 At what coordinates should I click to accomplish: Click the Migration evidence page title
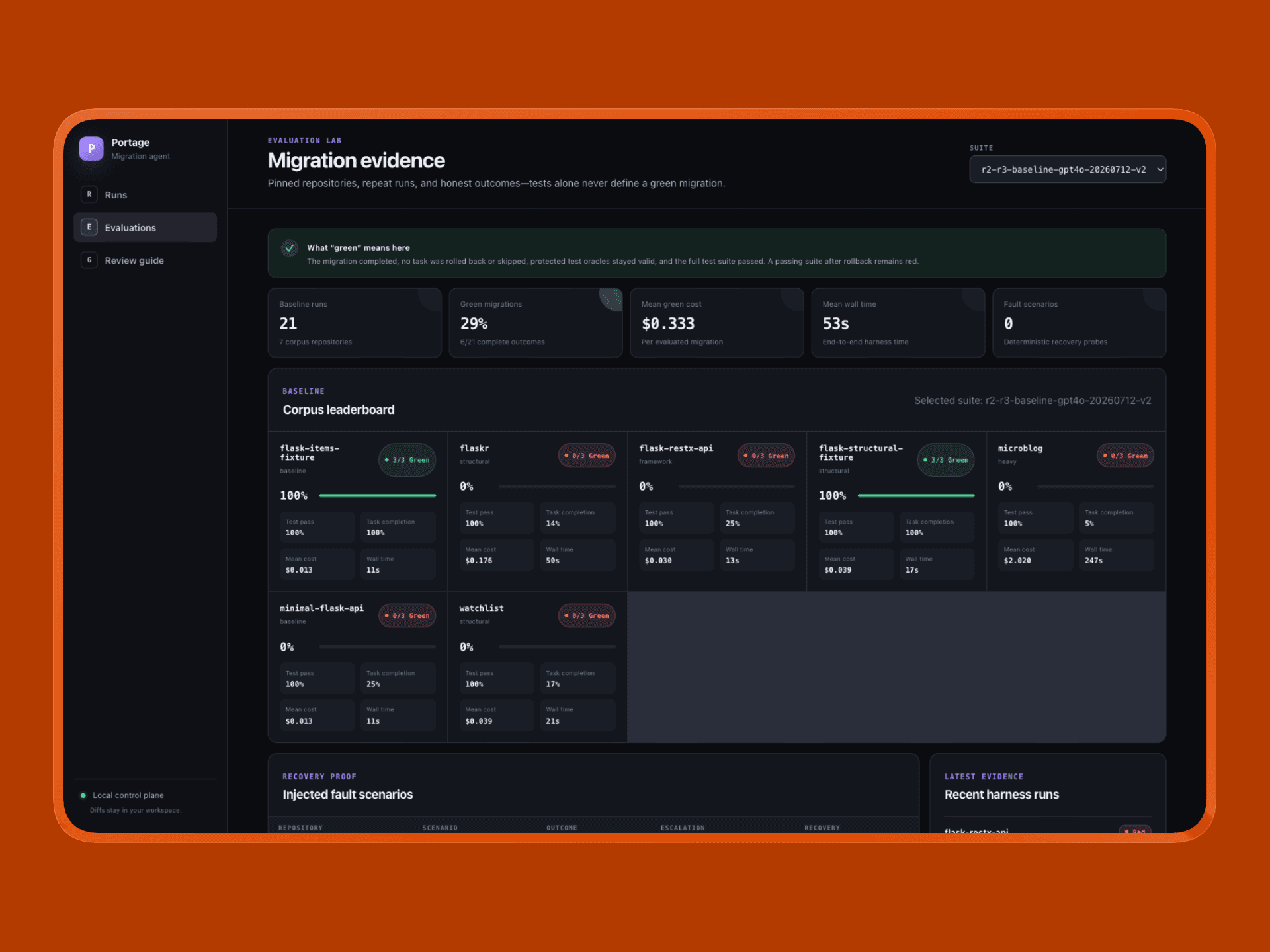356,161
